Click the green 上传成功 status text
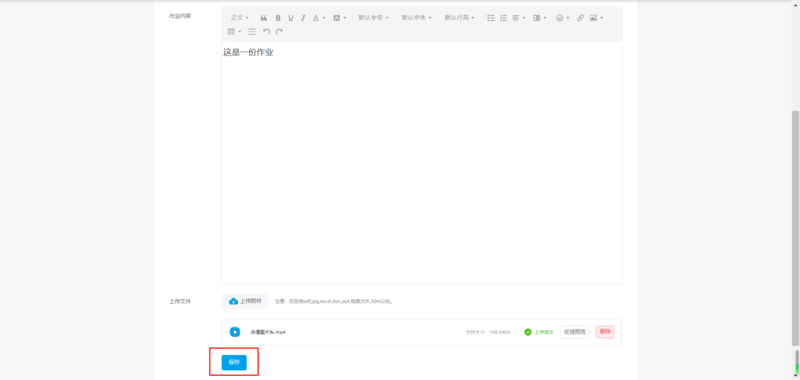This screenshot has height=380, width=800. (x=544, y=332)
